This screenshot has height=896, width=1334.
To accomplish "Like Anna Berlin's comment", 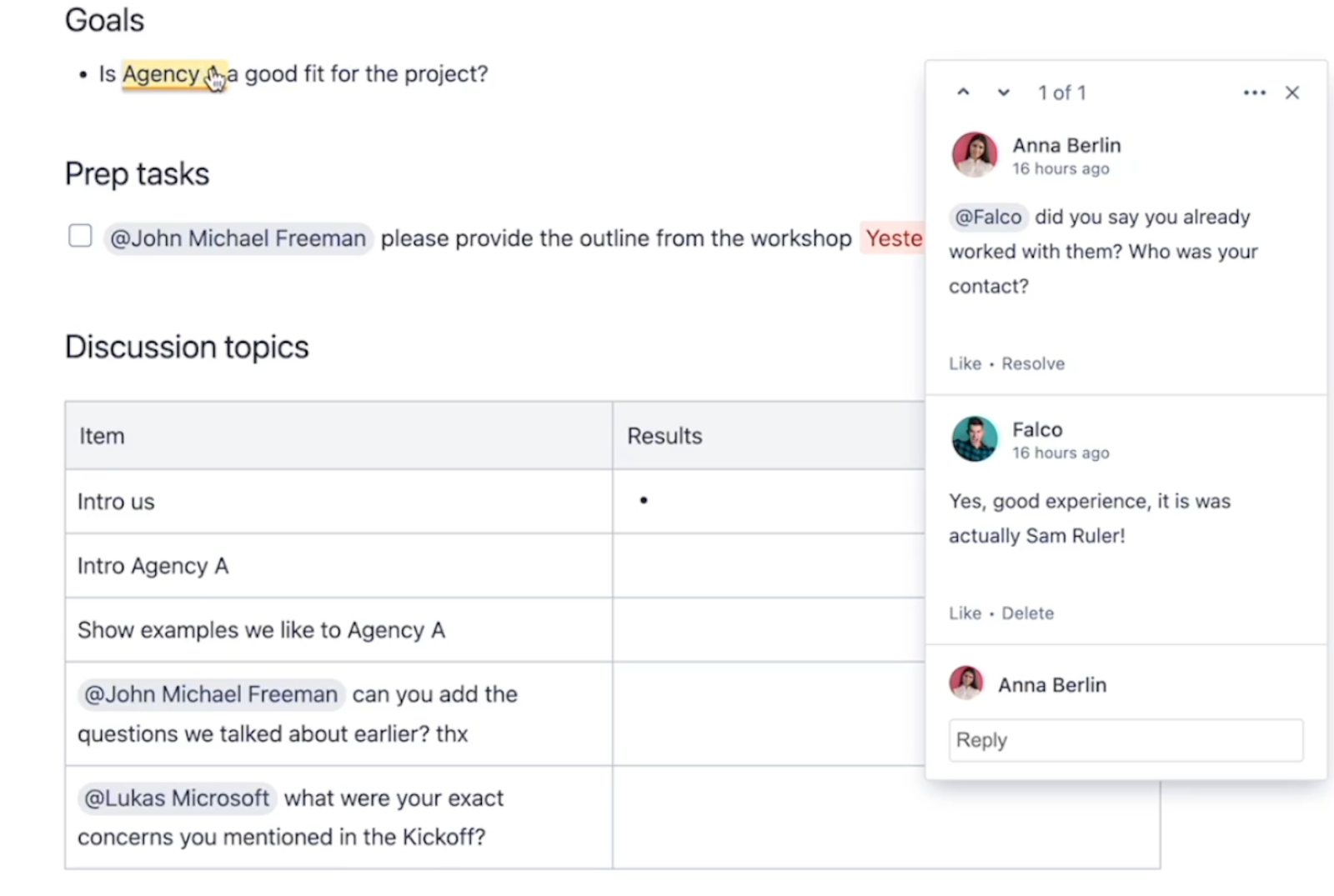I will pos(965,363).
